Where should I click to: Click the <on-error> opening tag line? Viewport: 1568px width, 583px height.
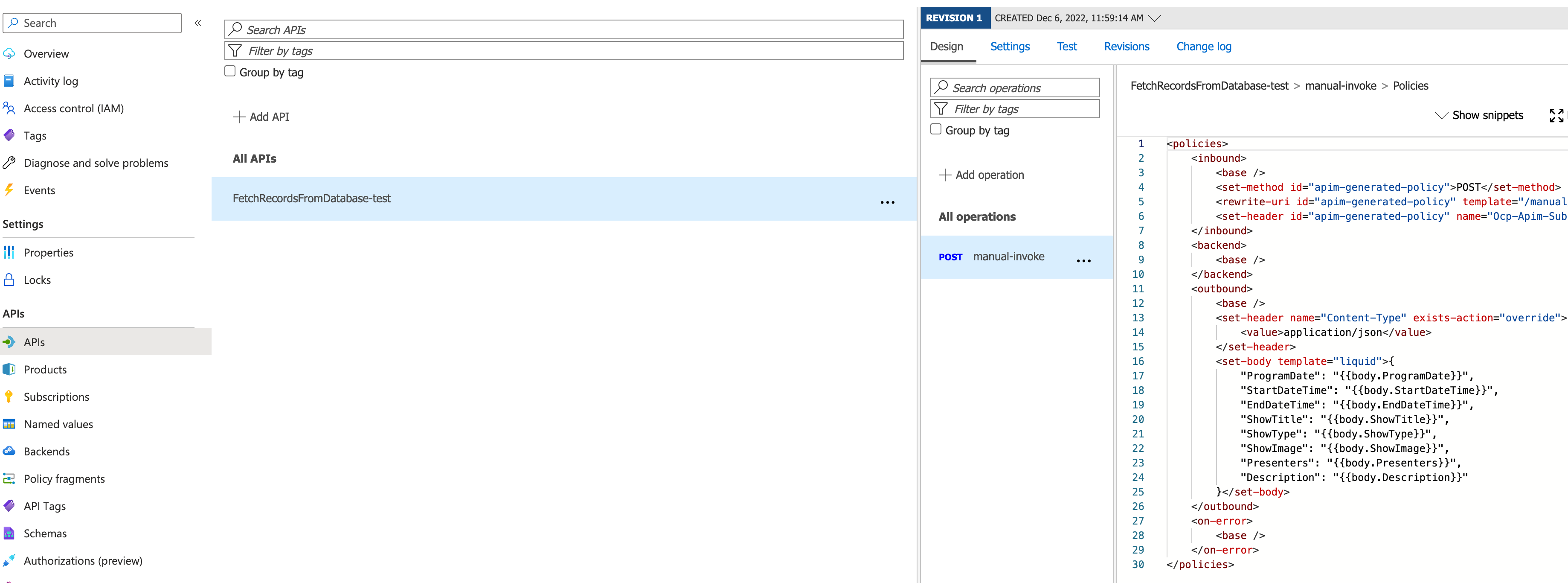(1221, 521)
